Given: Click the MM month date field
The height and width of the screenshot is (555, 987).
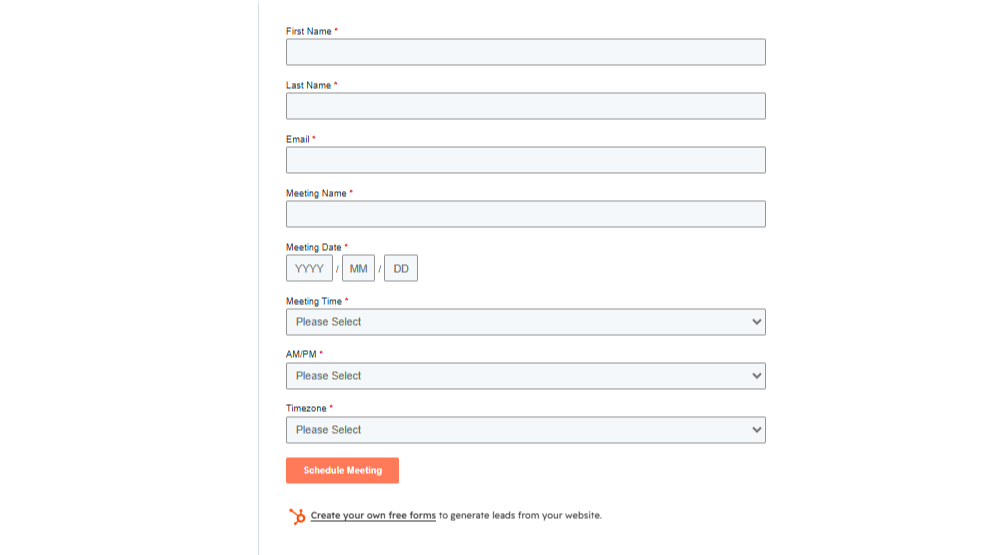Looking at the screenshot, I should [x=358, y=268].
